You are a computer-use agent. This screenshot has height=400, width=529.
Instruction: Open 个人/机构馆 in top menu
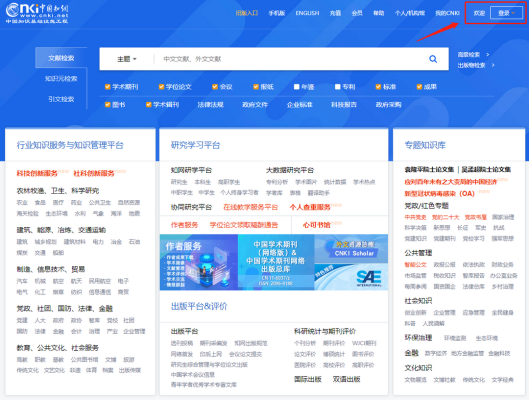(x=410, y=13)
